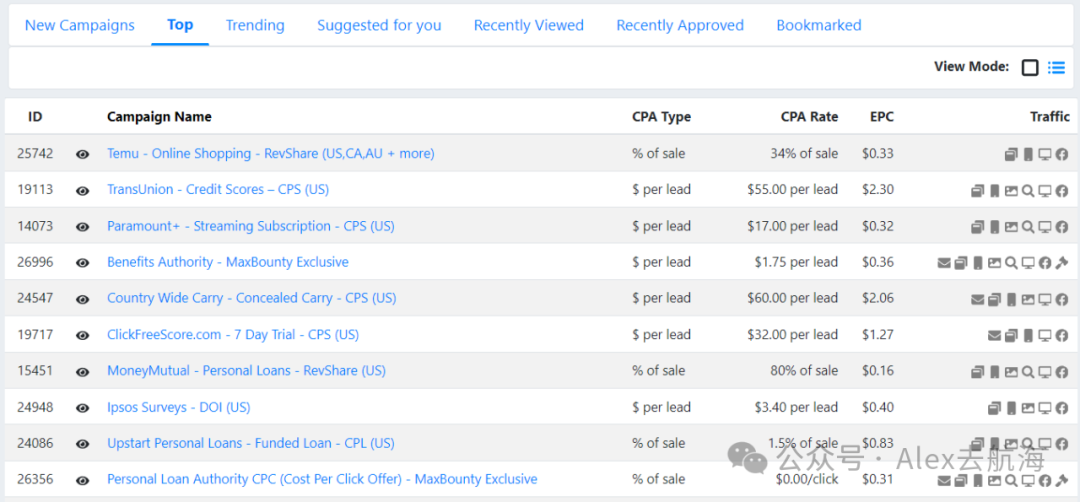The width and height of the screenshot is (1080, 502).
Task: Open Upstart Personal Loans Funded Loan link
Action: pyautogui.click(x=251, y=443)
